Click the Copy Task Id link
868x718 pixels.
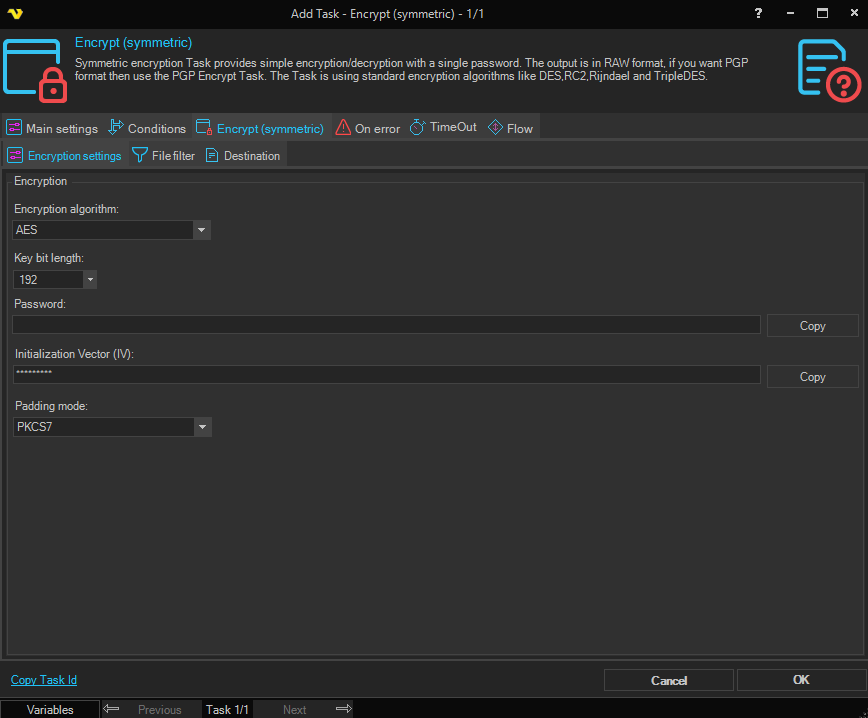click(44, 680)
